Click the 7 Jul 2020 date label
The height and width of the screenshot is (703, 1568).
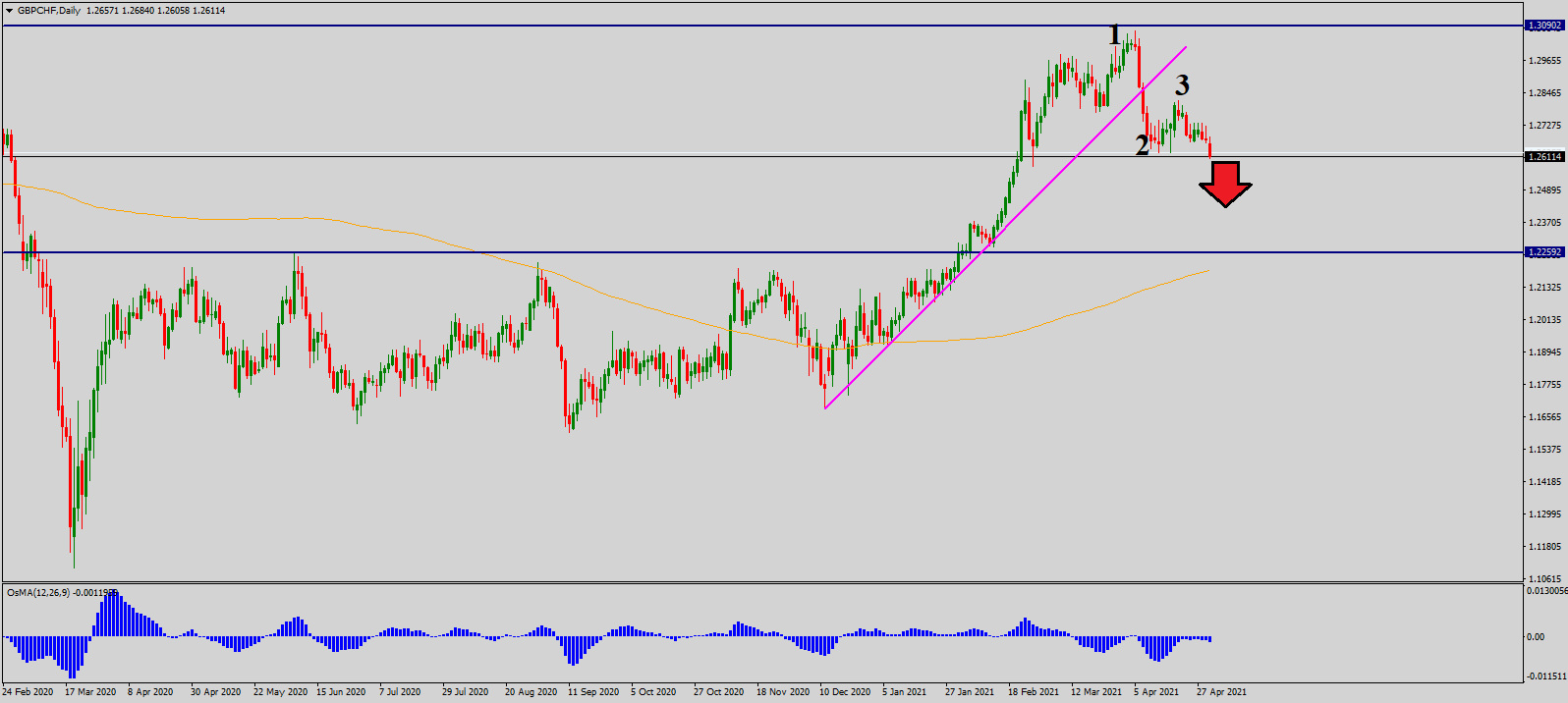coord(400,692)
